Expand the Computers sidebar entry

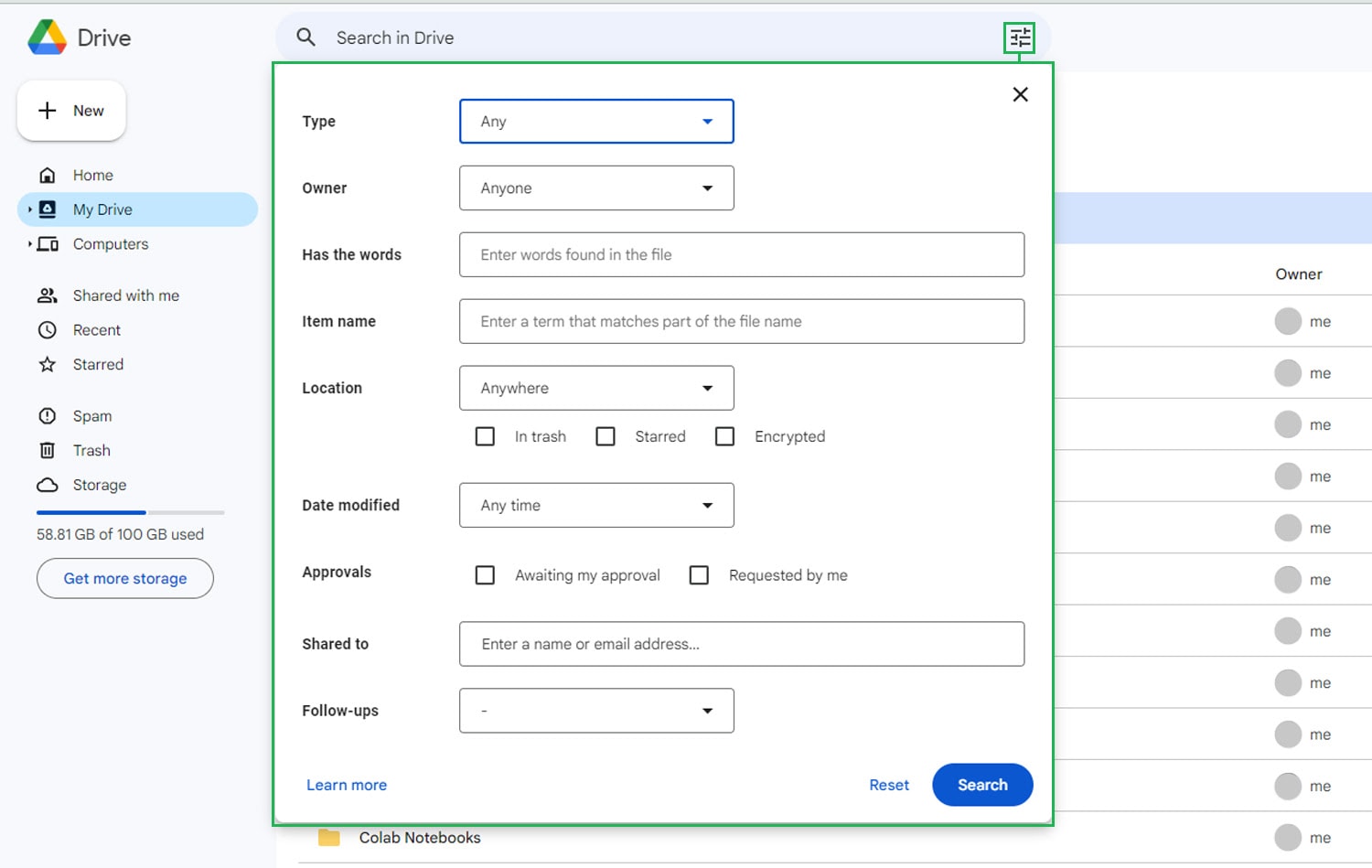29,244
